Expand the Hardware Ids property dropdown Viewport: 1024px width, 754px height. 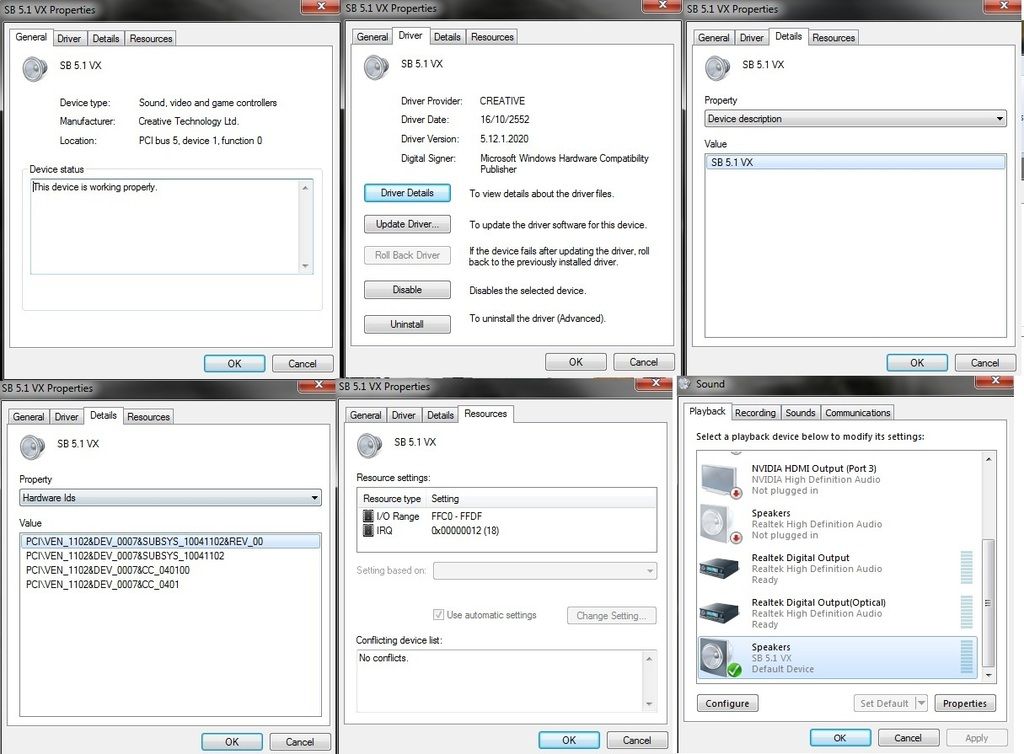click(170, 497)
